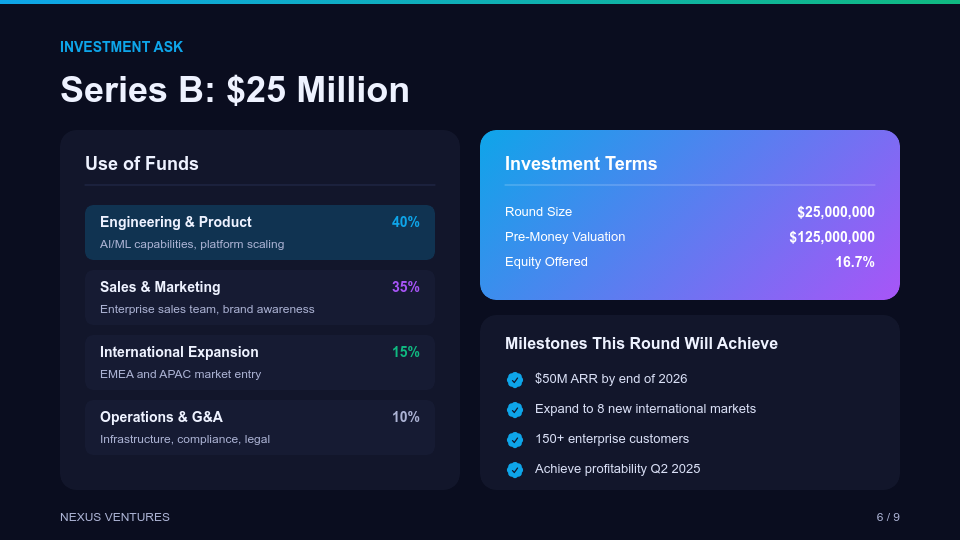
Task: Click the Equity Offered label
Action: (x=546, y=262)
